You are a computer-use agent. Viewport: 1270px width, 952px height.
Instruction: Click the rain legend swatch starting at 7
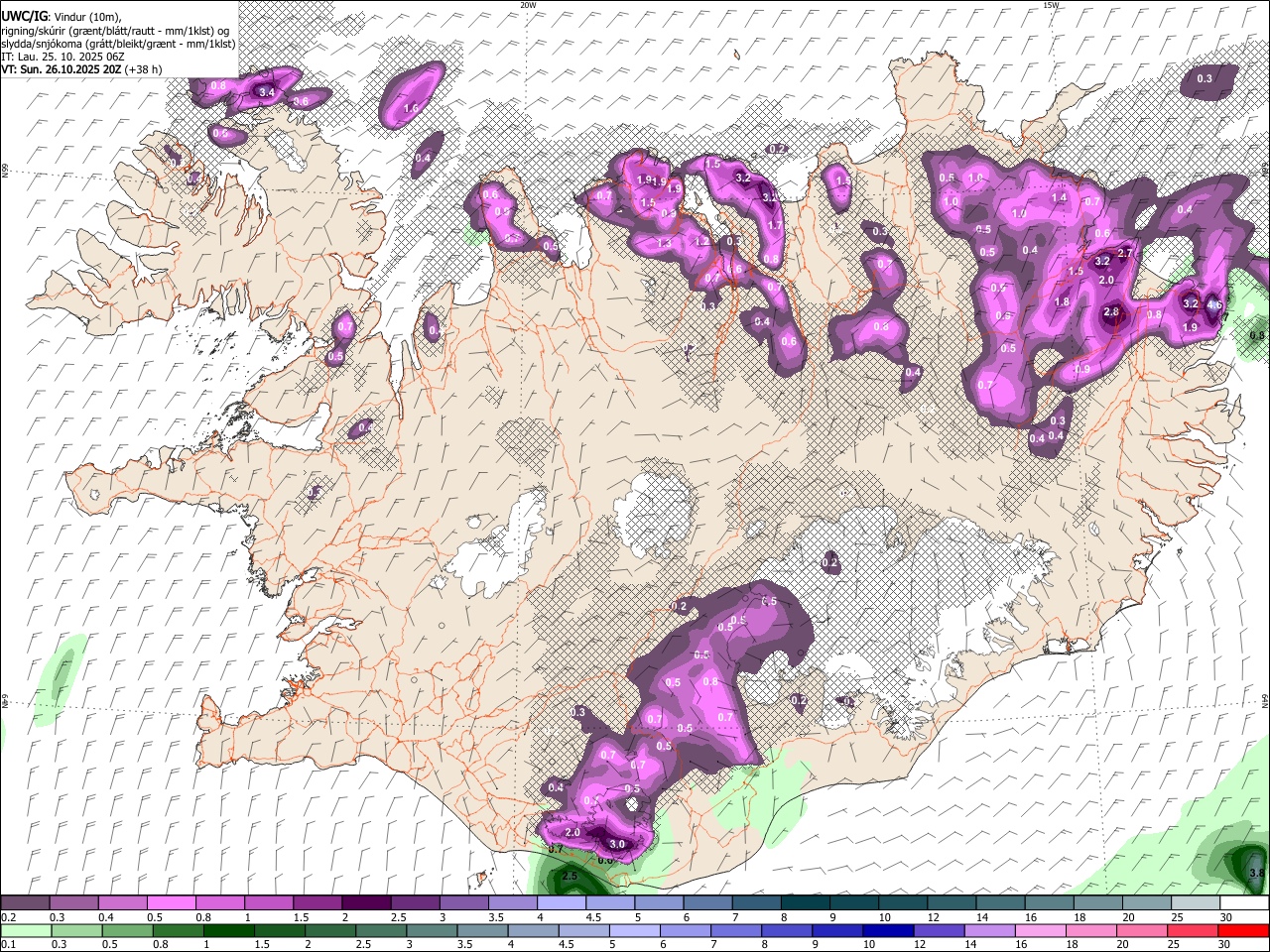[736, 930]
